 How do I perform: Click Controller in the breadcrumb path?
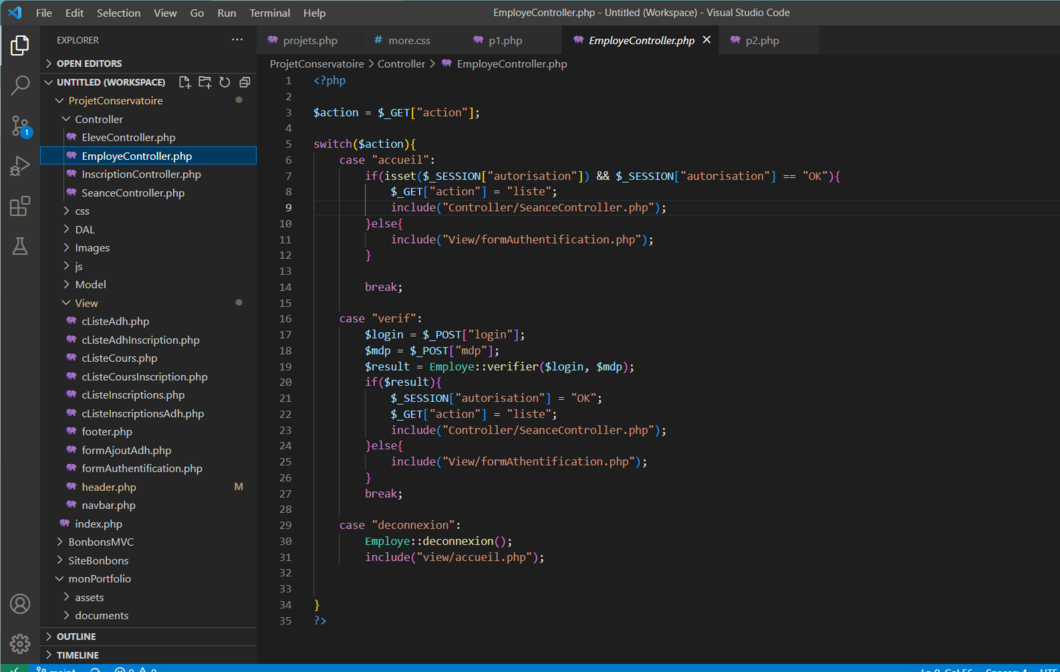[x=401, y=63]
